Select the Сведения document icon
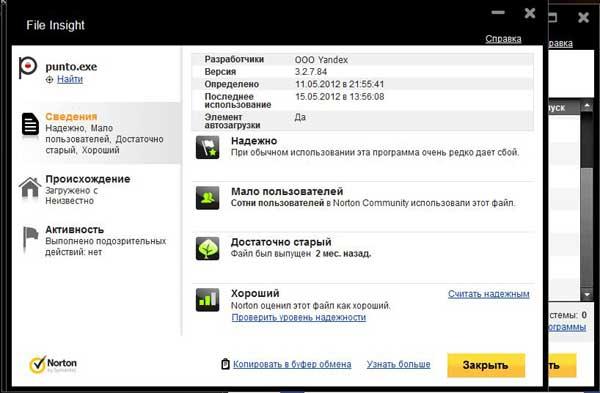 pyautogui.click(x=30, y=124)
